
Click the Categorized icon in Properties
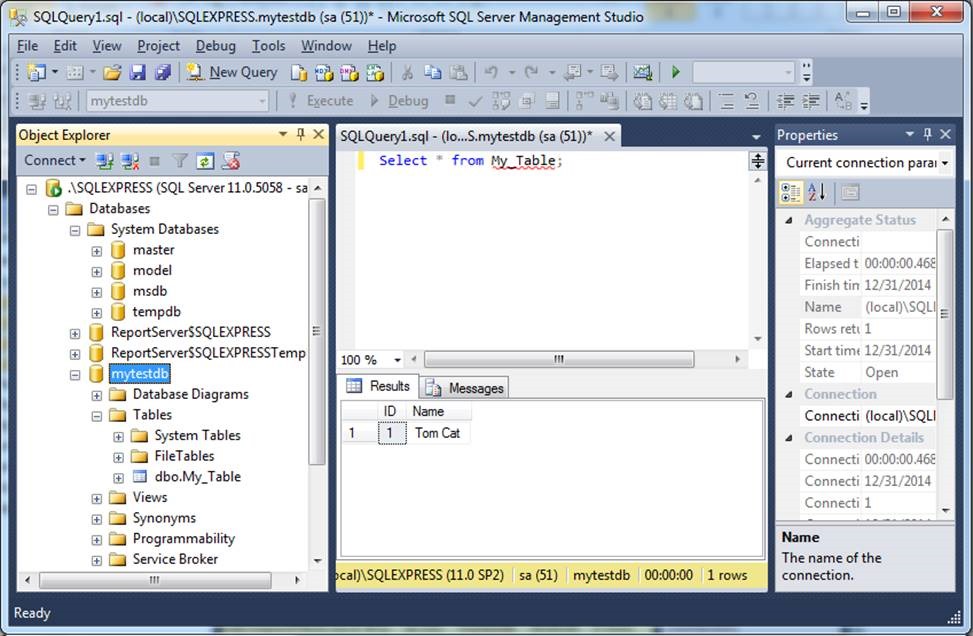(791, 193)
